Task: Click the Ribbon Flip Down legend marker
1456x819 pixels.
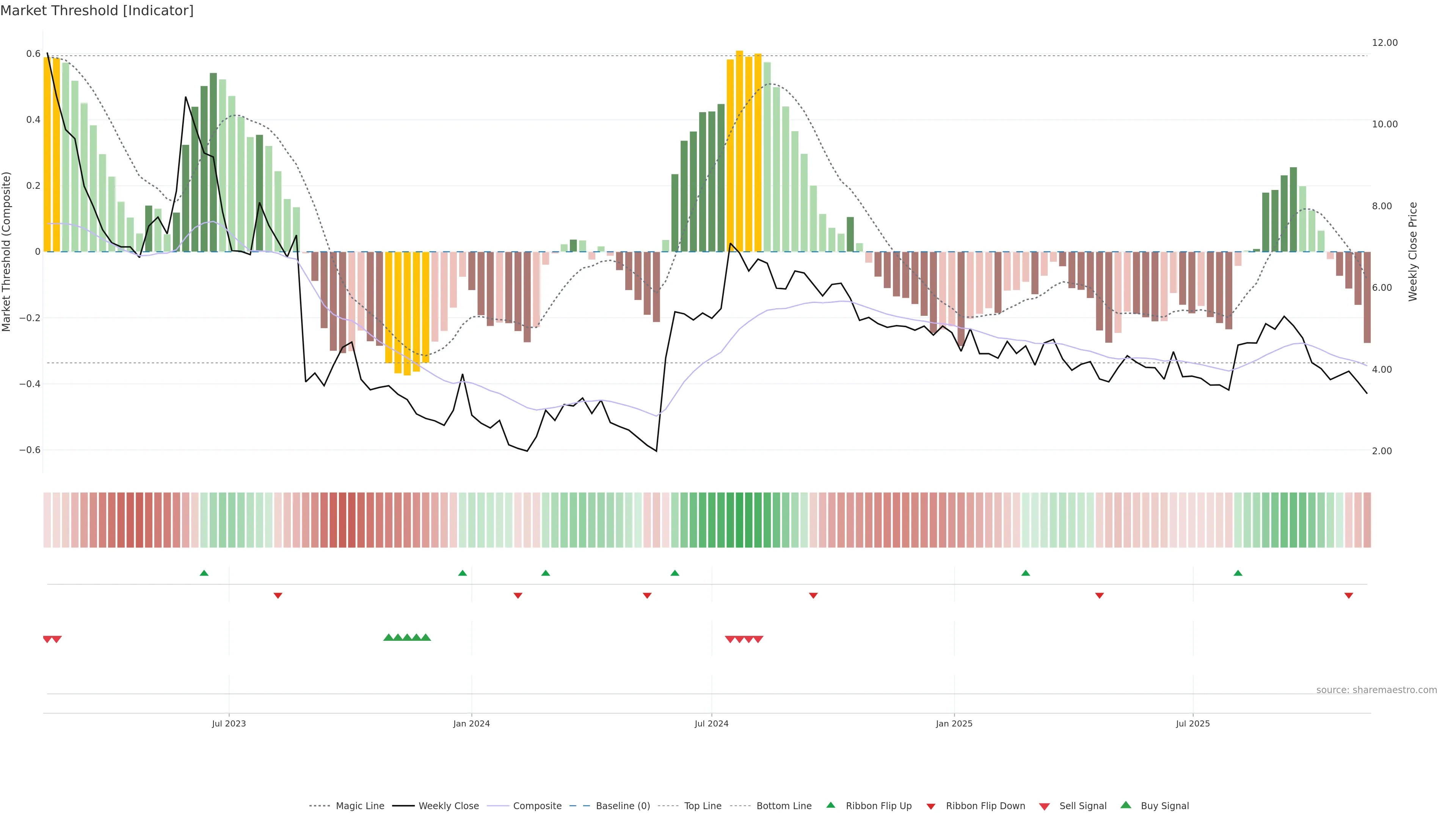Action: [931, 806]
